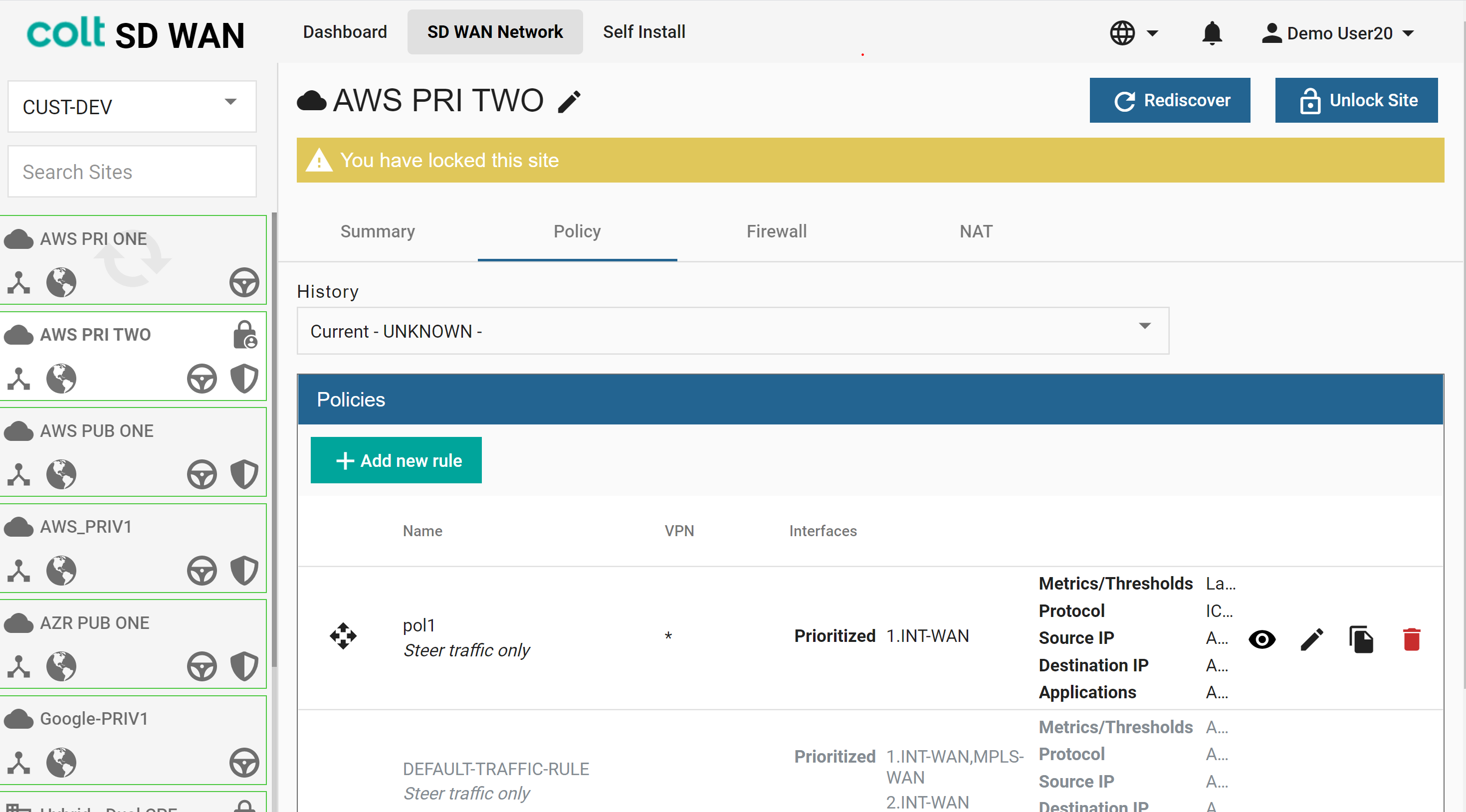Edit the pol1 rule with pencil icon

1312,639
